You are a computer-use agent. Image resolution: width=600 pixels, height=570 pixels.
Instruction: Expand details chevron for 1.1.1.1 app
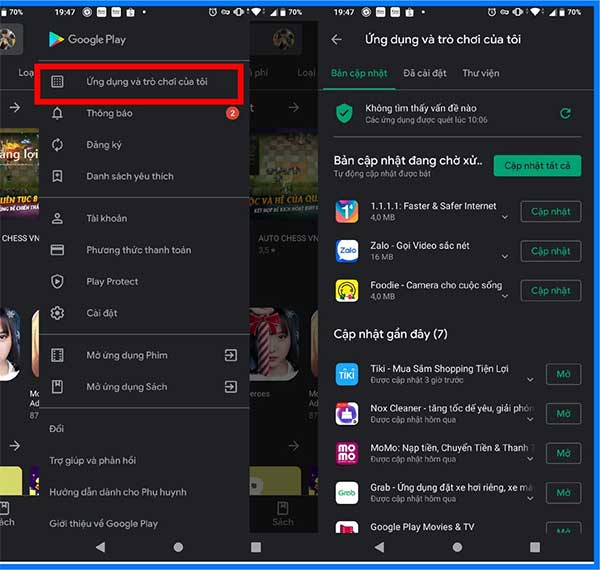coord(505,217)
